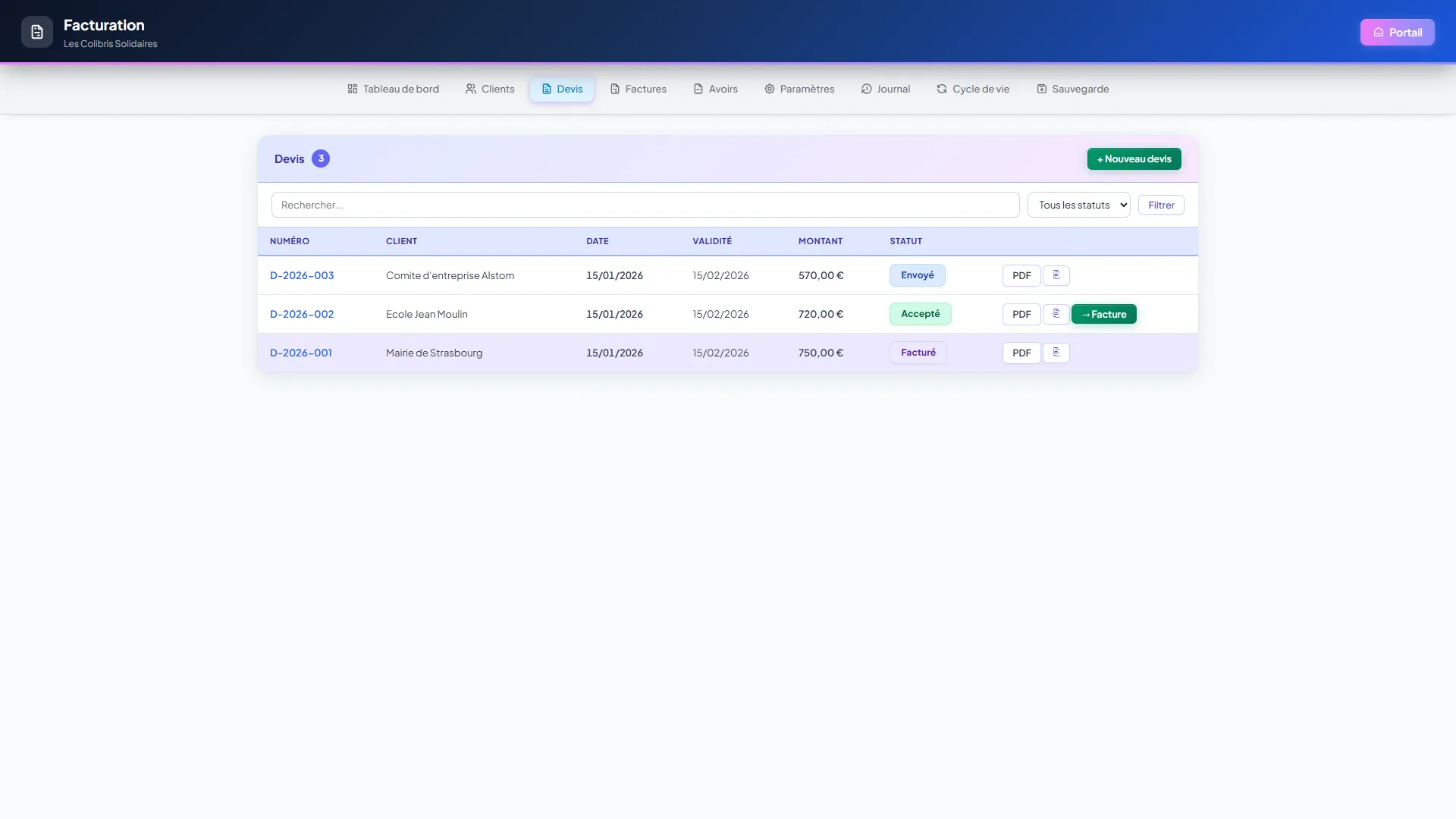This screenshot has width=1456, height=819.
Task: Open Journal via the history clock icon
Action: point(866,89)
